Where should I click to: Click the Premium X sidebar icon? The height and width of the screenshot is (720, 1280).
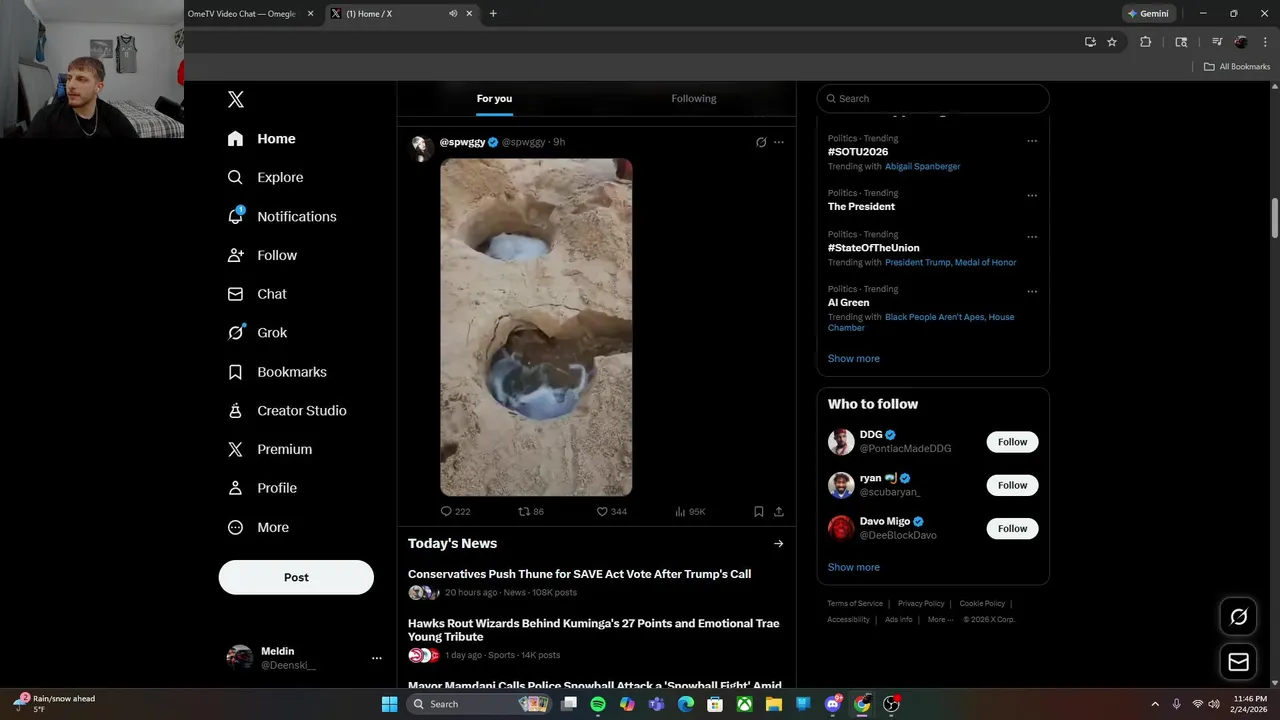point(235,450)
